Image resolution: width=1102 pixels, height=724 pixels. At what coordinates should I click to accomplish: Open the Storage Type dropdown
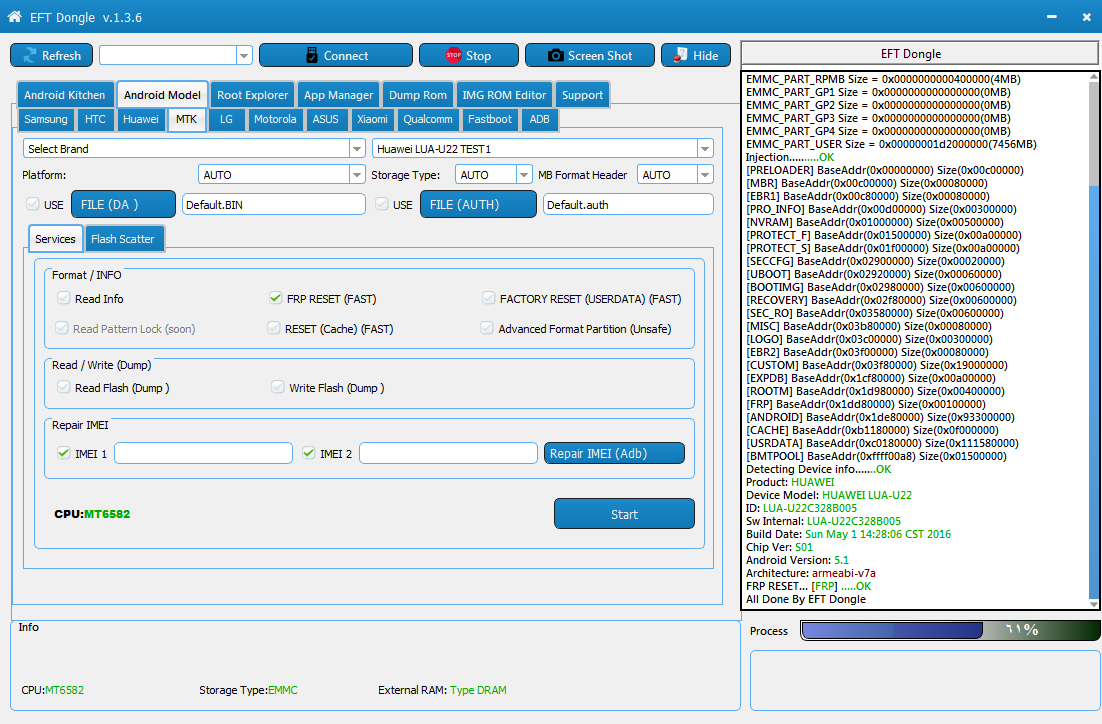pos(524,174)
